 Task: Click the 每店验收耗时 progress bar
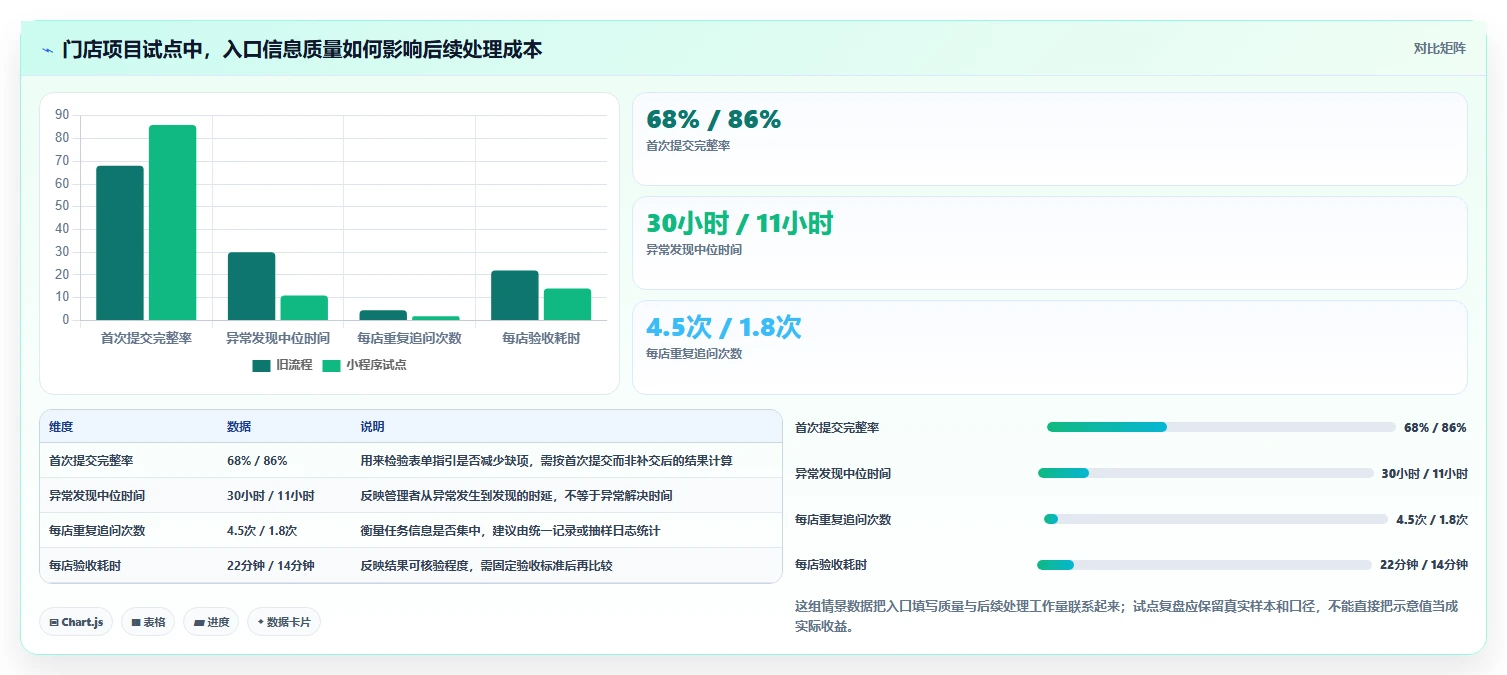pos(1204,565)
